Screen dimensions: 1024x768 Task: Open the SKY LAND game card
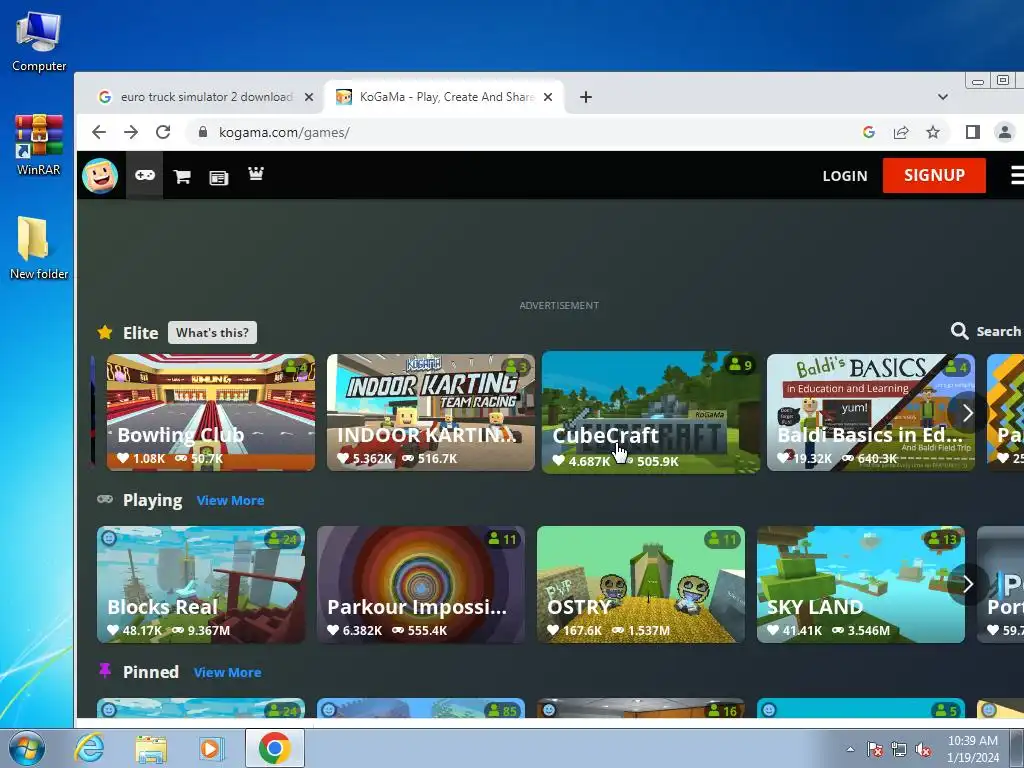(861, 584)
